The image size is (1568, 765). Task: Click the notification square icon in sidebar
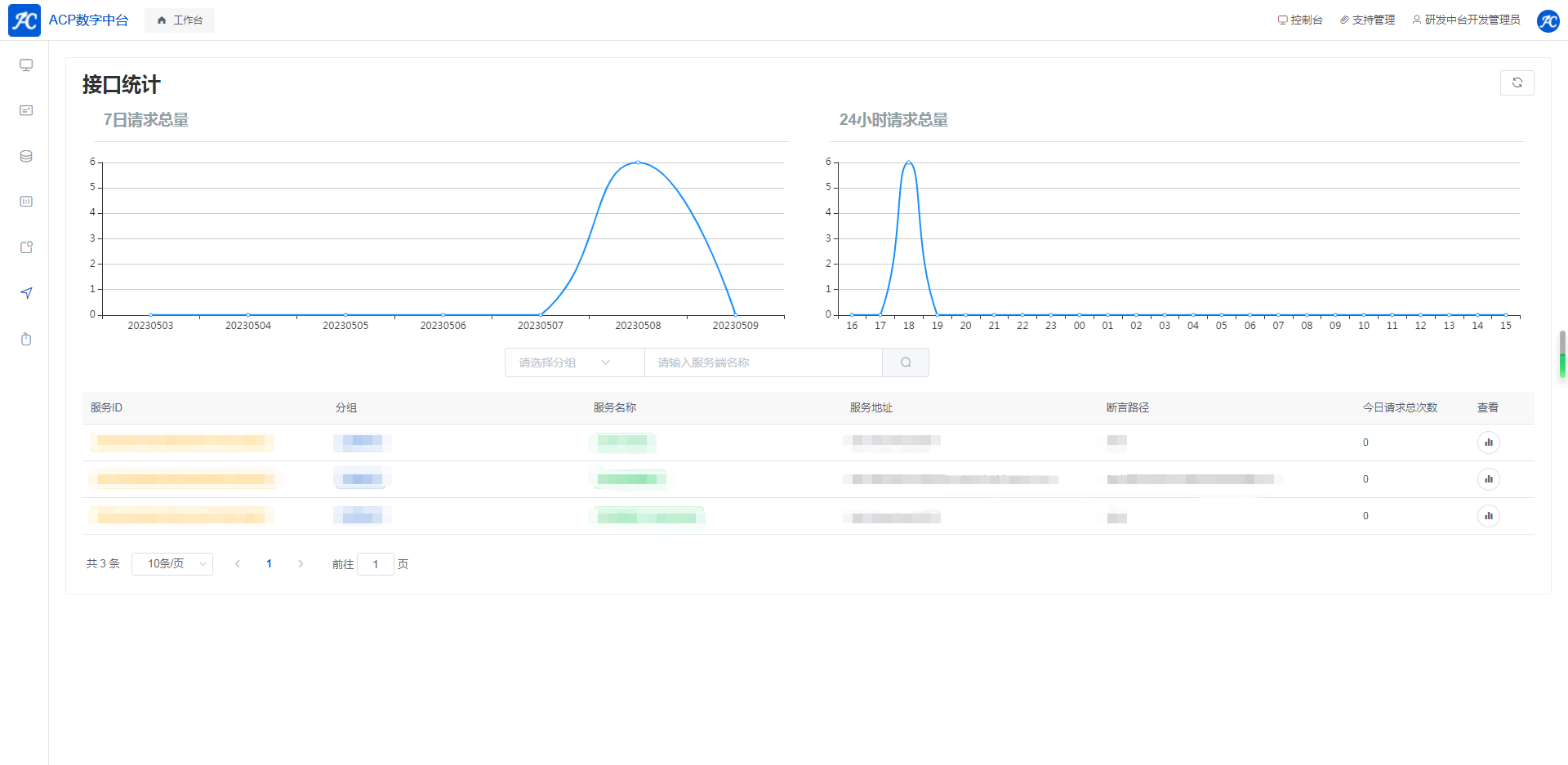(x=26, y=247)
